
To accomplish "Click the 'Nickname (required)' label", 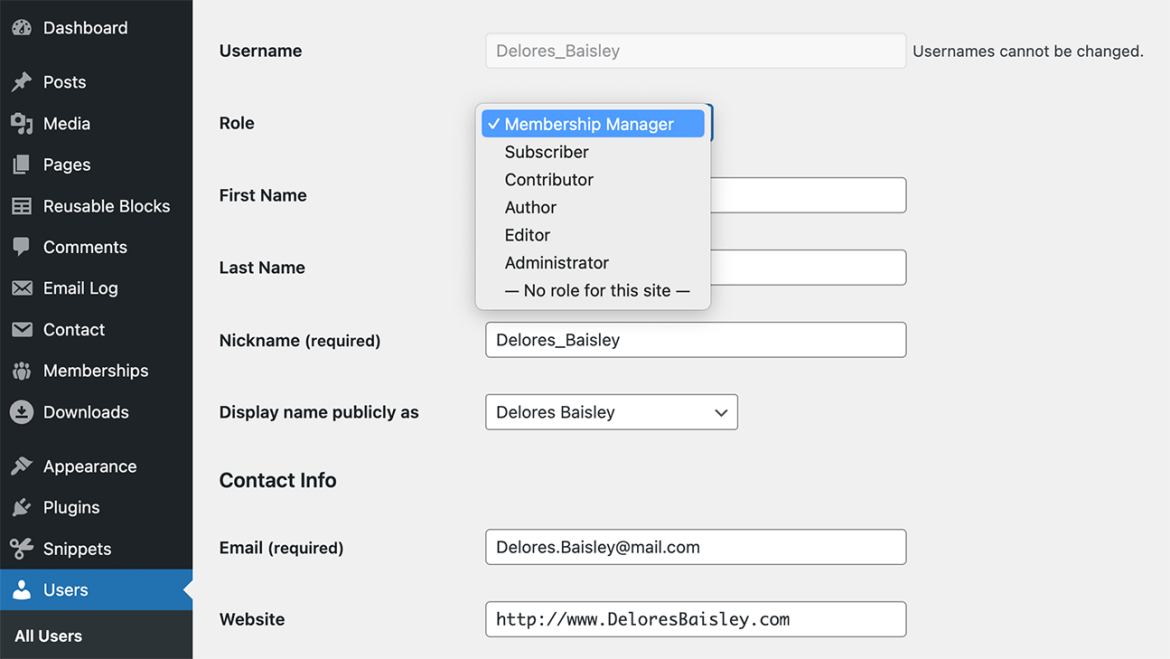I will 300,340.
